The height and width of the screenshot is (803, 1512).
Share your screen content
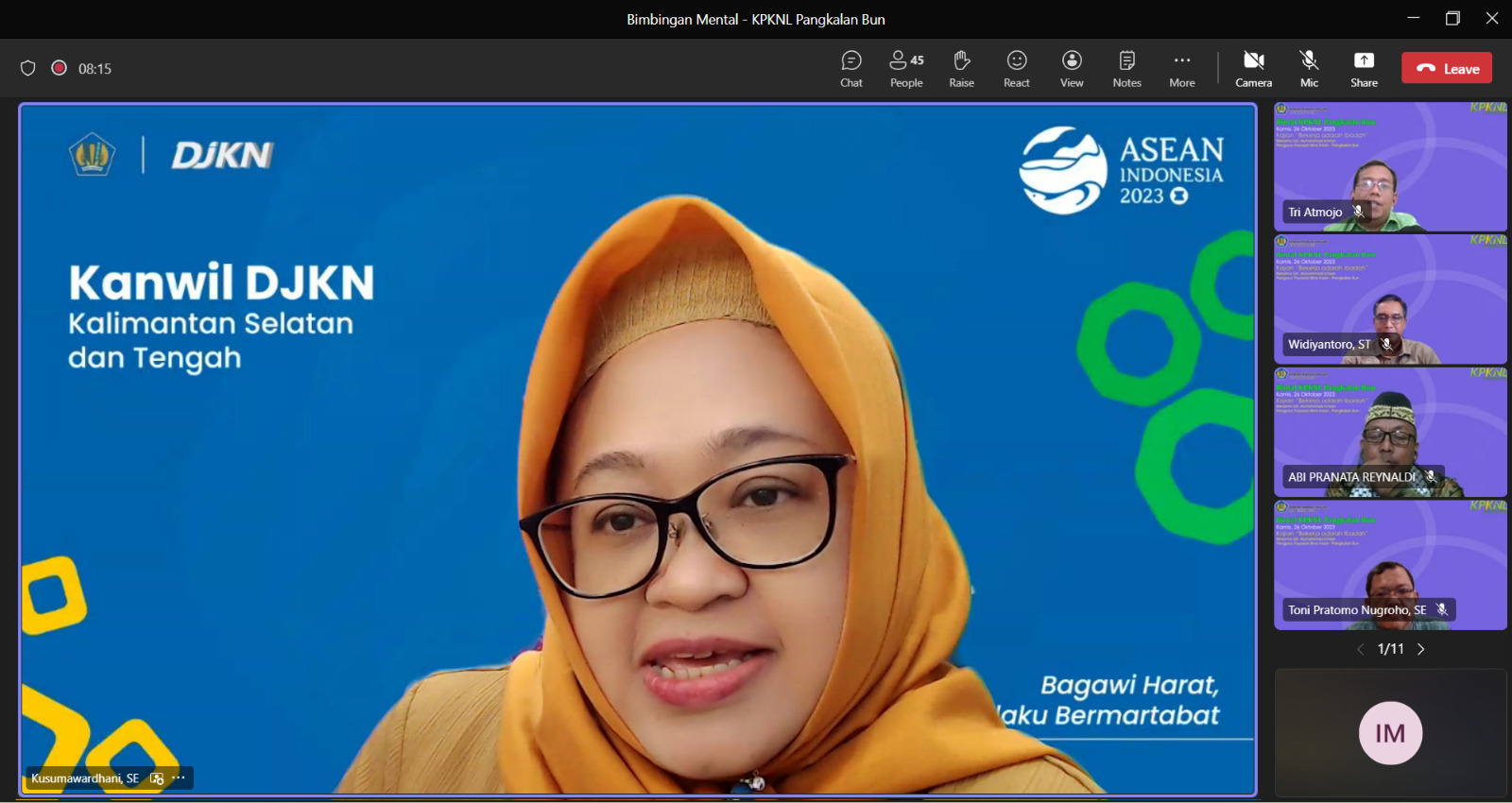point(1364,69)
